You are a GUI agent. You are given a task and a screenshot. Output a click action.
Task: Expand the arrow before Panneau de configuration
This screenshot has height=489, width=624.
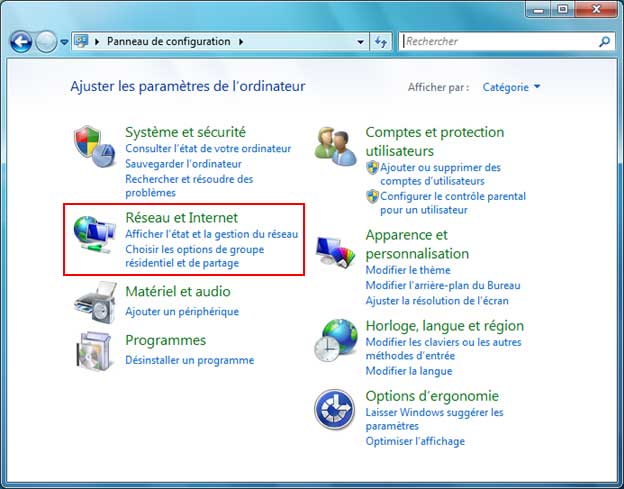[x=97, y=41]
